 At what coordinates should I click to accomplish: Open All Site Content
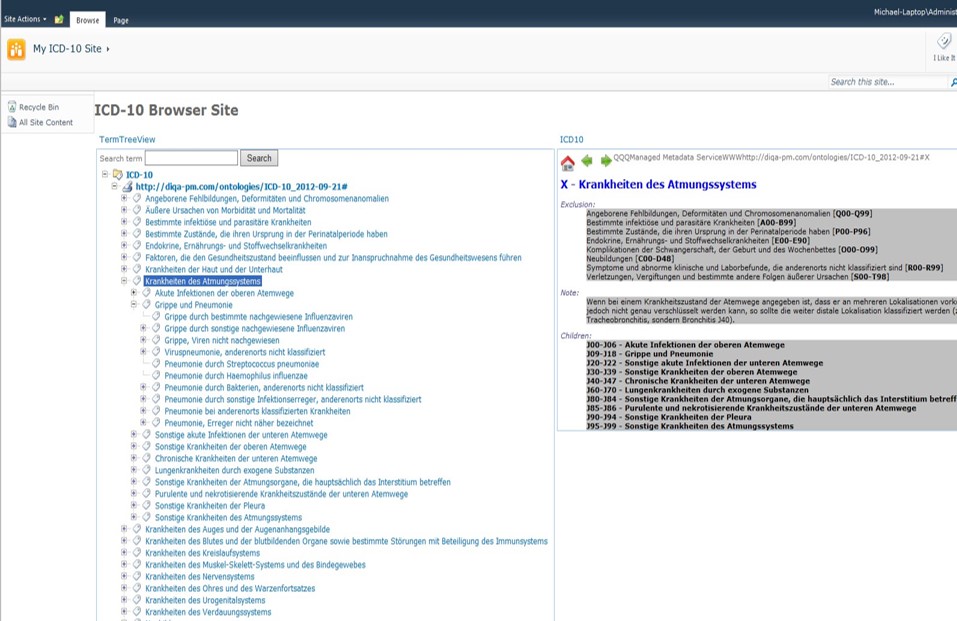tap(45, 123)
